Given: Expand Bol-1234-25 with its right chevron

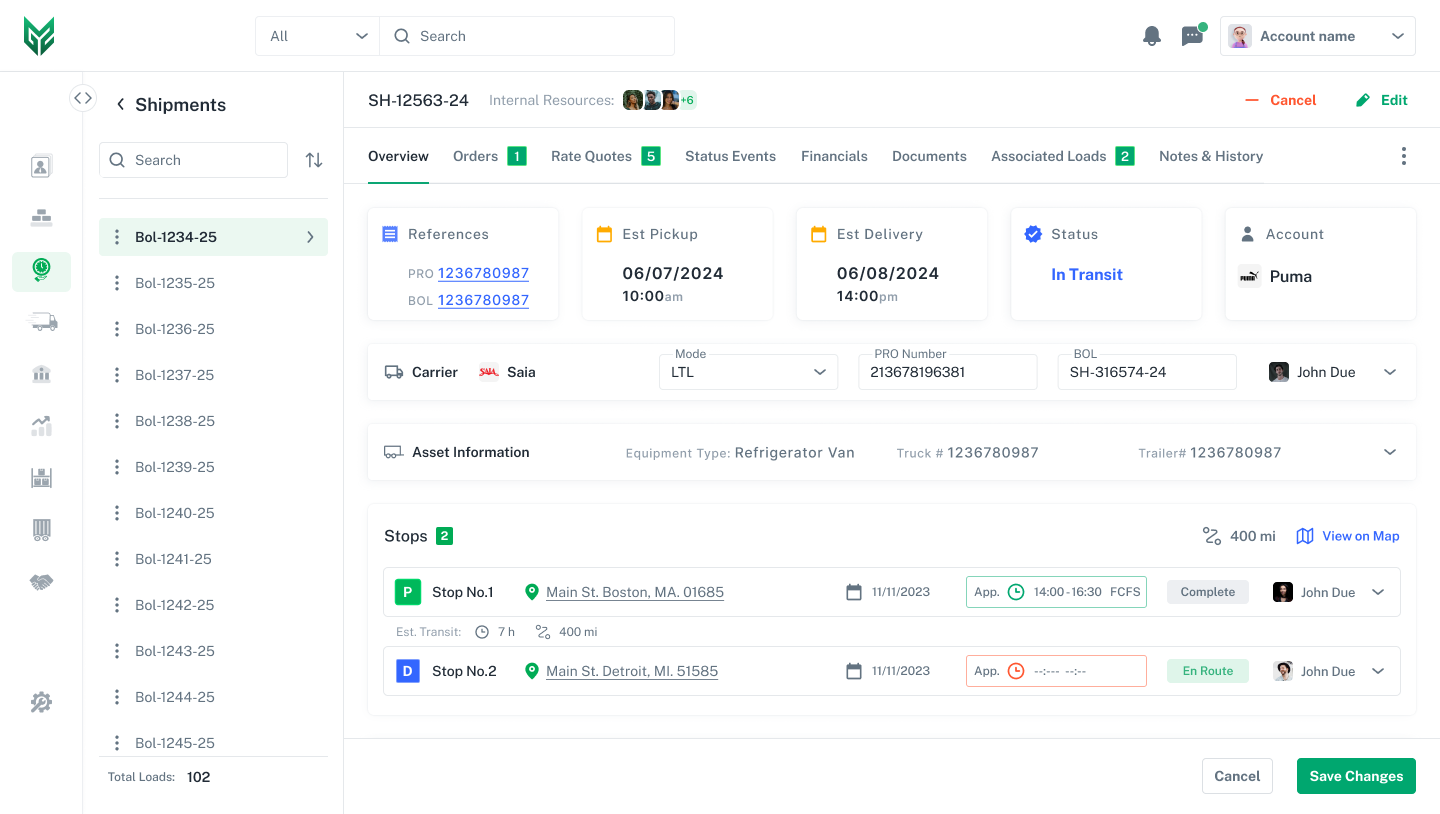Looking at the screenshot, I should [x=310, y=237].
